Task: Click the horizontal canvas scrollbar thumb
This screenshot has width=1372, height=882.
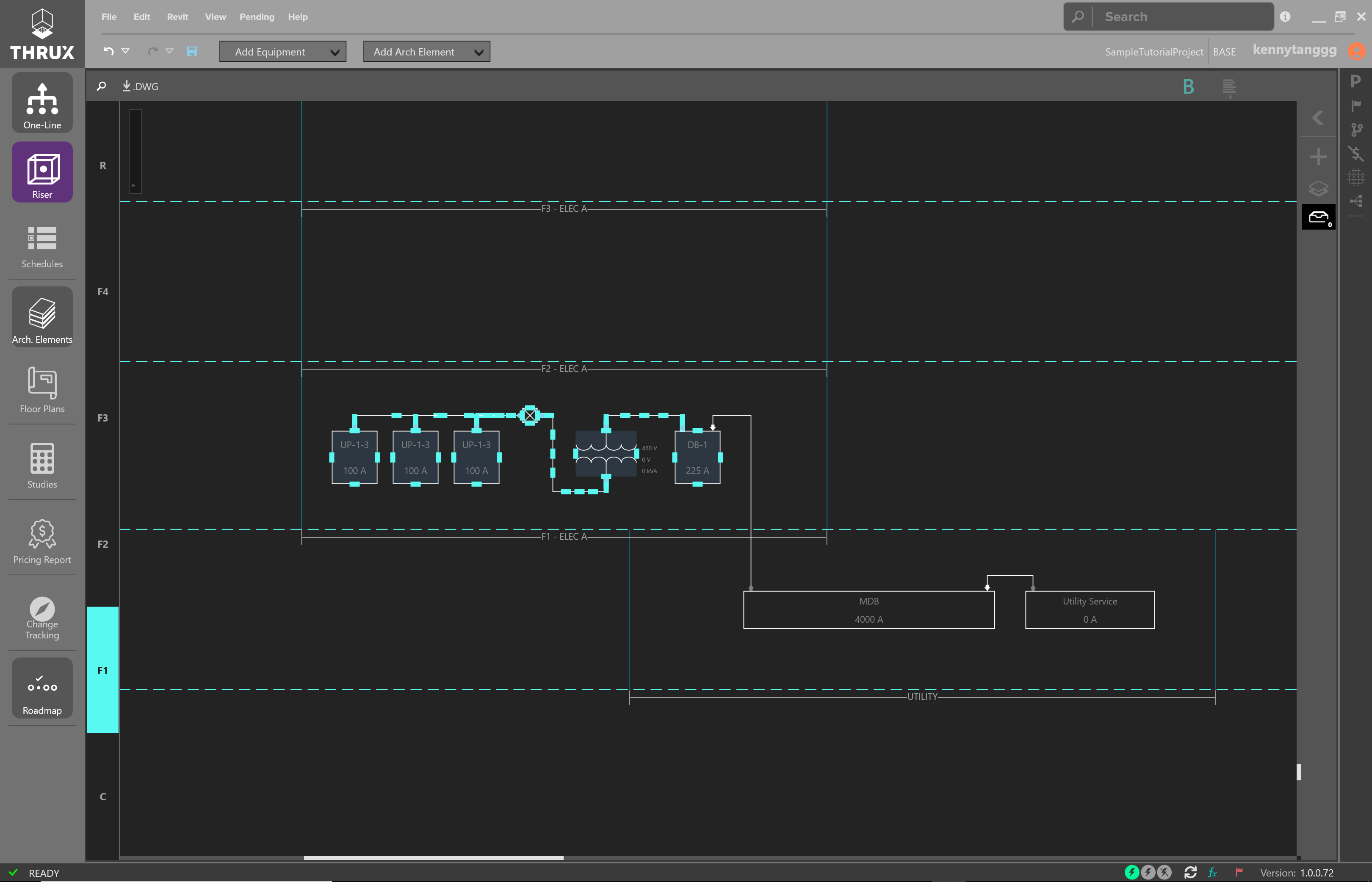Action: pyautogui.click(x=433, y=858)
